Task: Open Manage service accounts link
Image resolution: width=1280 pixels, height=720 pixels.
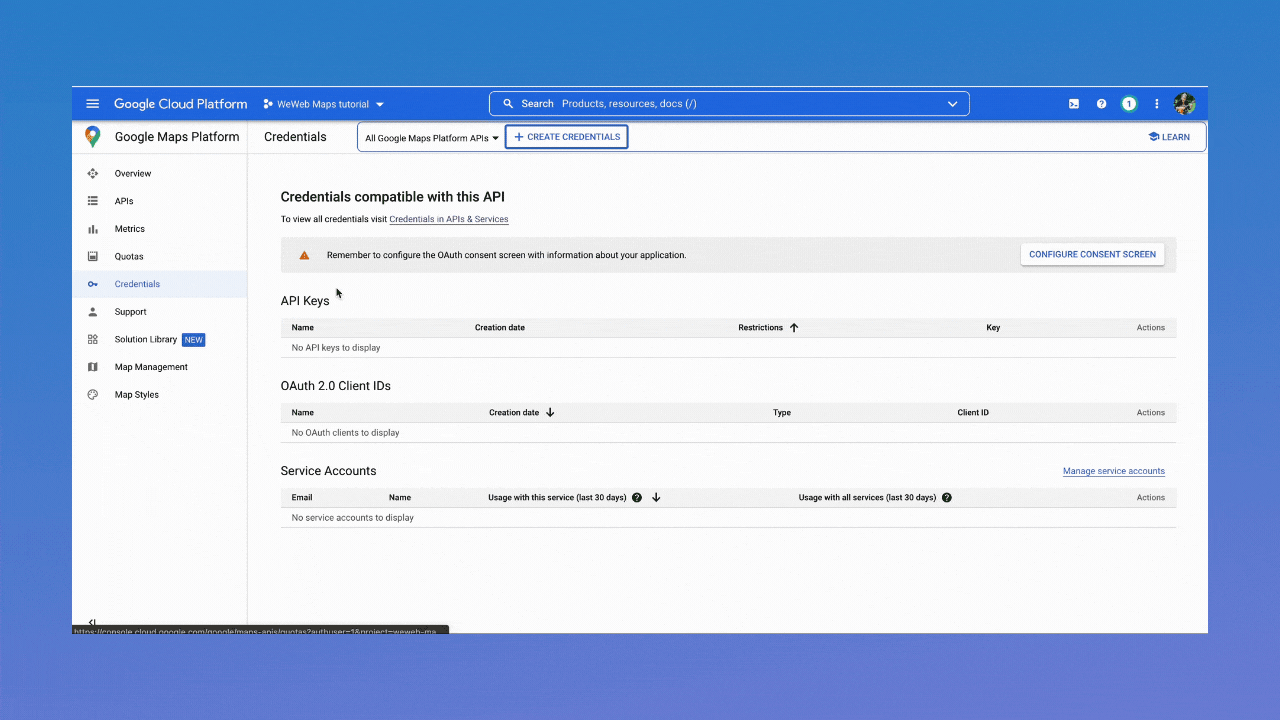Action: [1113, 470]
